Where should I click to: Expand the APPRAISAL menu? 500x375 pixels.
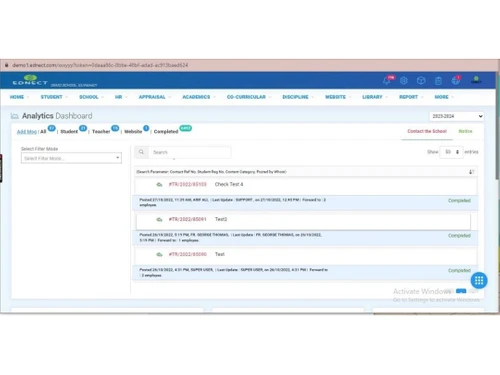pos(155,97)
